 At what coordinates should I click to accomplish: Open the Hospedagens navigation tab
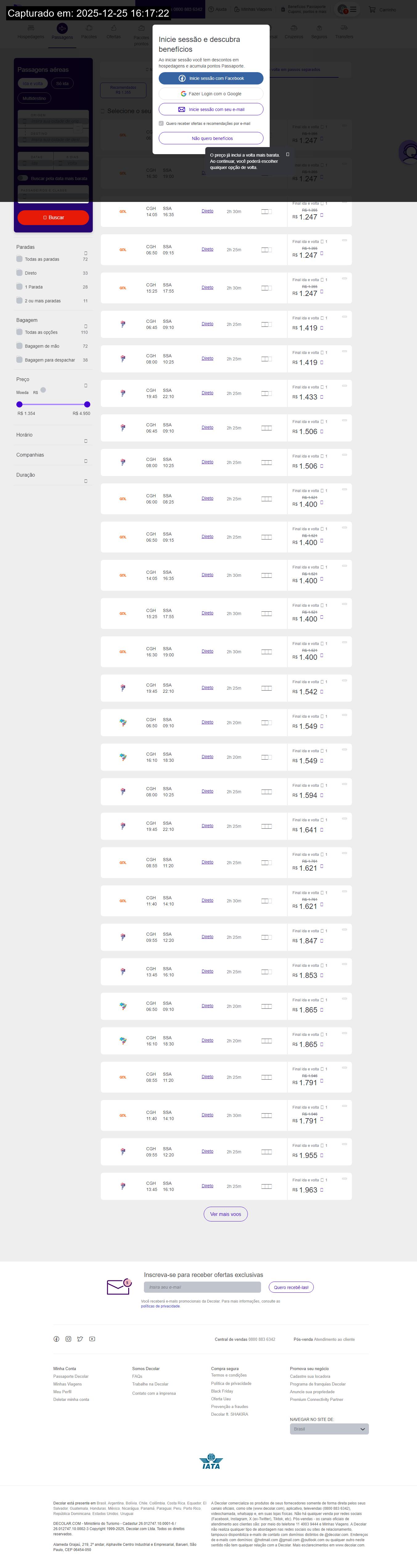31,36
